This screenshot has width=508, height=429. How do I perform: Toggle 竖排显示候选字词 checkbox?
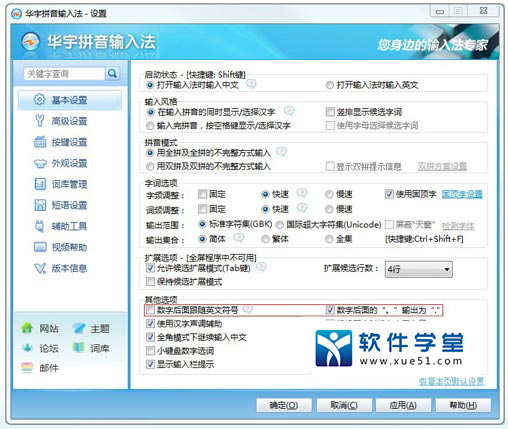tap(330, 112)
